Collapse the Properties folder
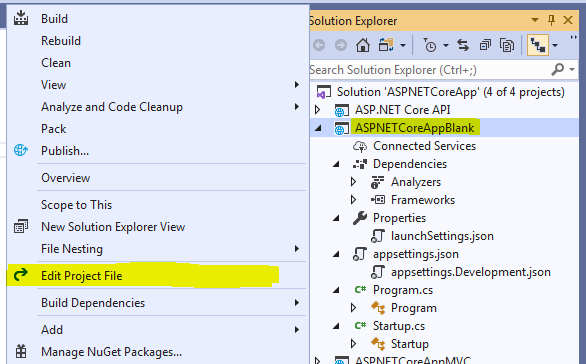586x364 pixels. (336, 218)
